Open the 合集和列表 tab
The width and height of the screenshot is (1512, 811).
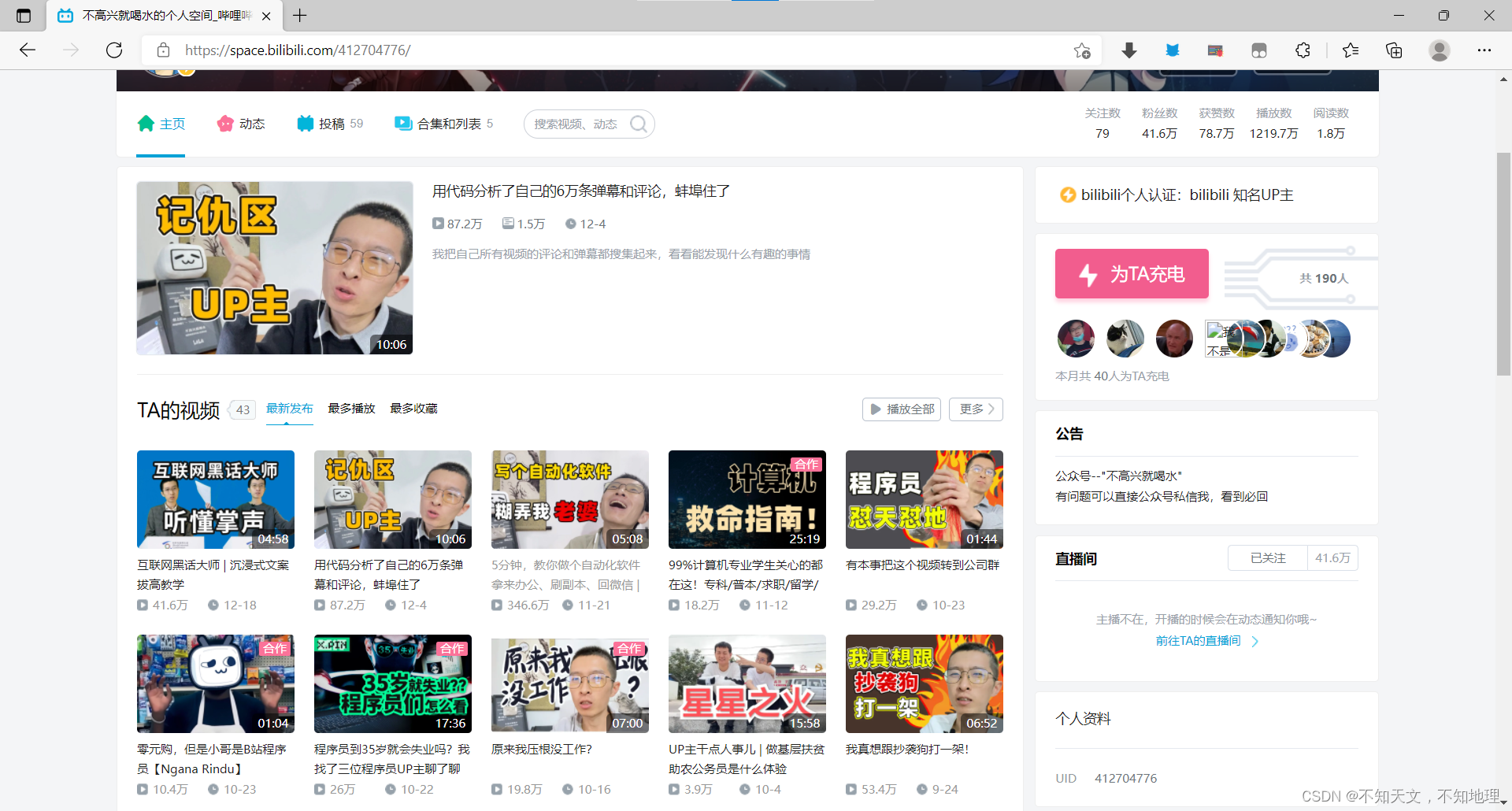[x=444, y=124]
